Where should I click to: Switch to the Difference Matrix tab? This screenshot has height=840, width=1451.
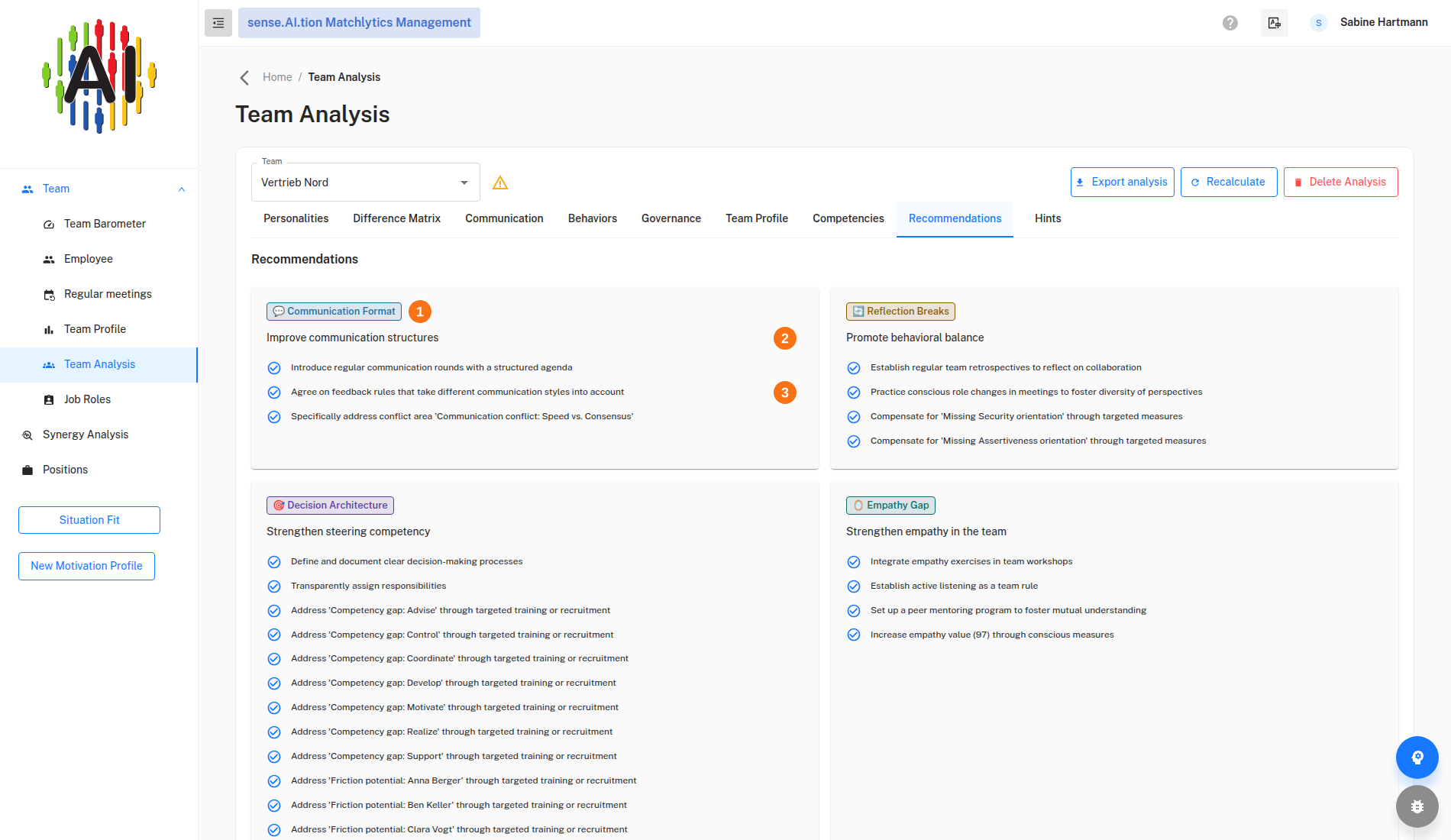pos(397,219)
